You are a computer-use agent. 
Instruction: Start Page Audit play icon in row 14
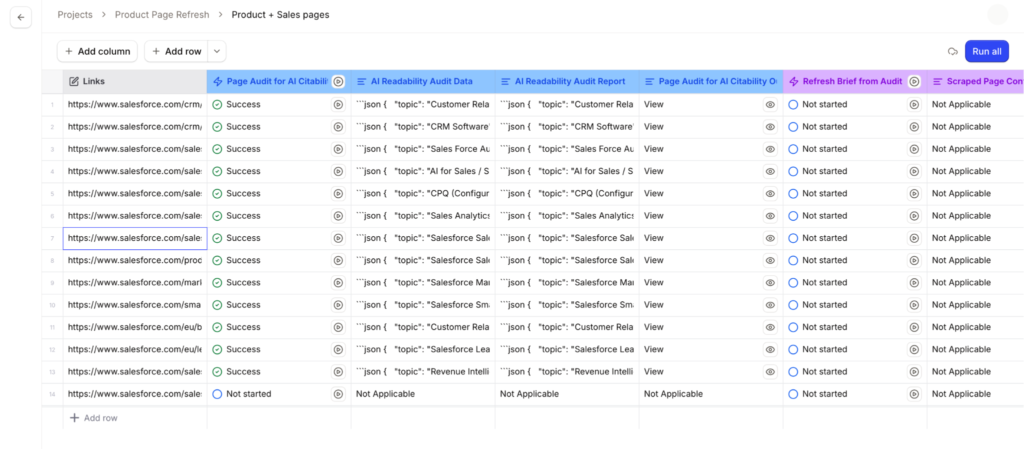(x=338, y=394)
